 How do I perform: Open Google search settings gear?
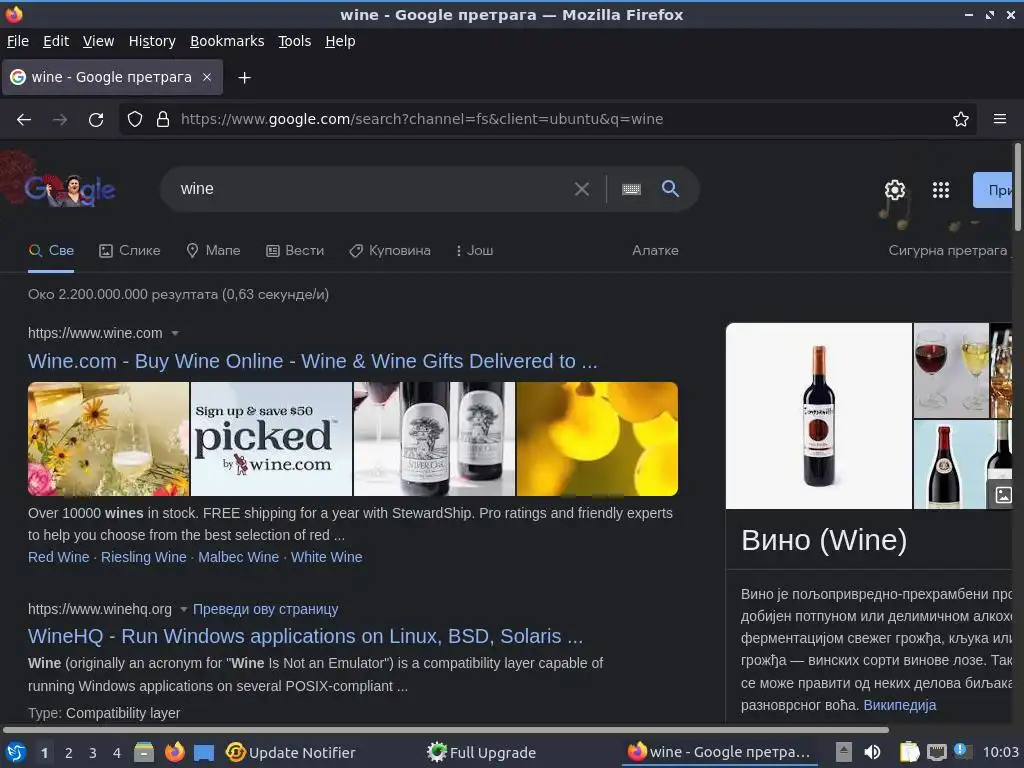click(895, 190)
